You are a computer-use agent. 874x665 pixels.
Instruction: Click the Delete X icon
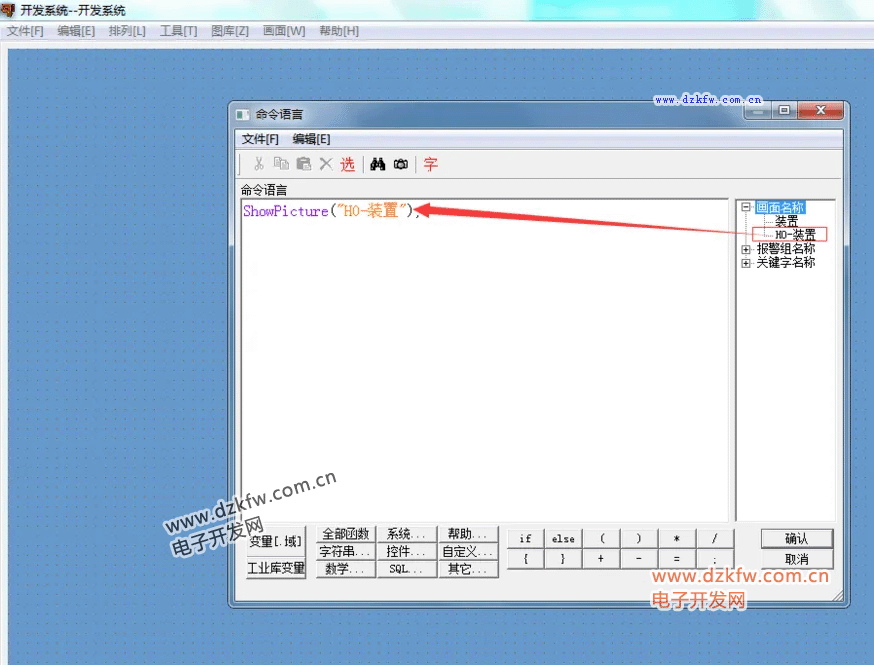coord(325,164)
